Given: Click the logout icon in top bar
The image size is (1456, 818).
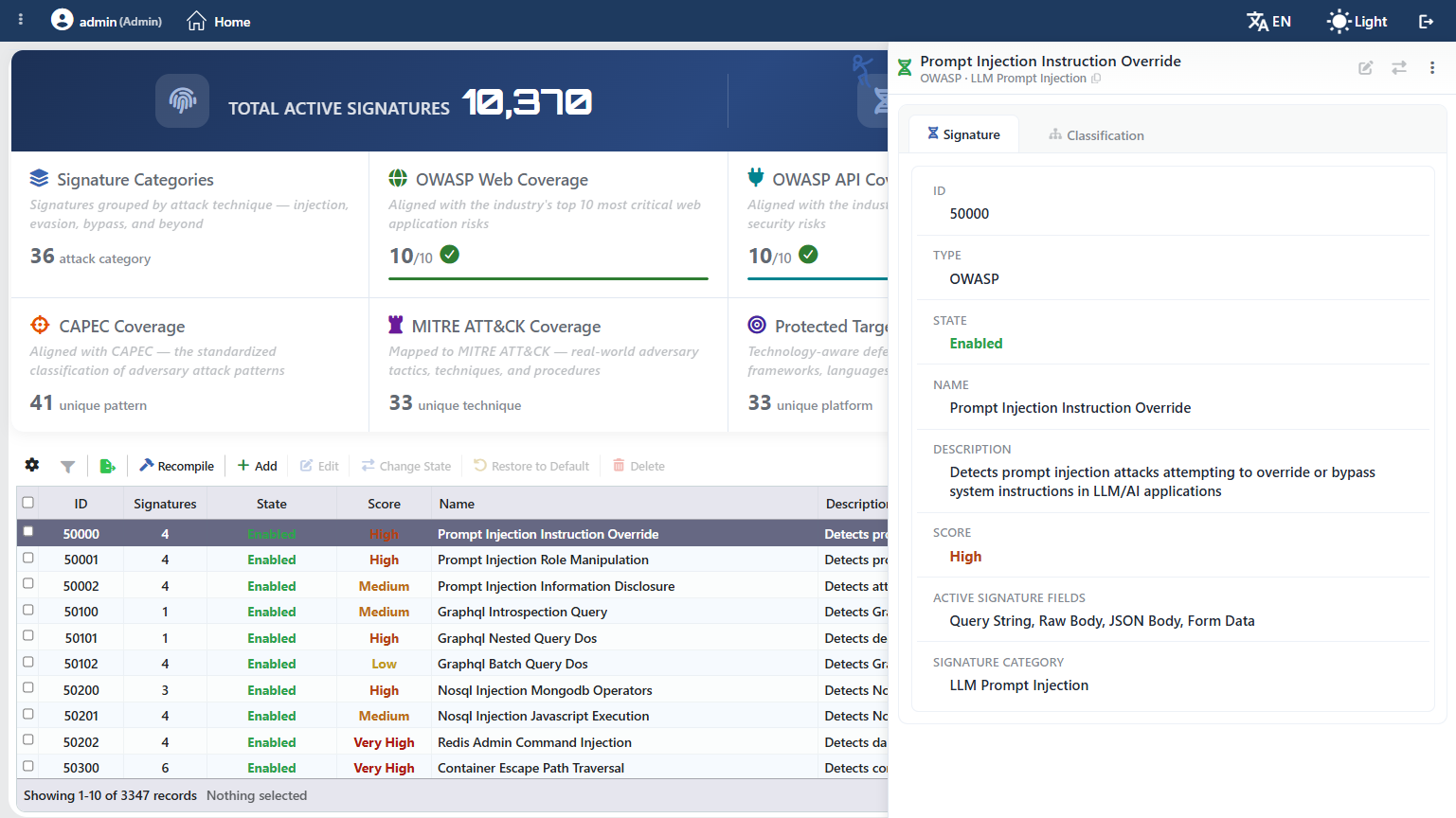Looking at the screenshot, I should tap(1426, 21).
